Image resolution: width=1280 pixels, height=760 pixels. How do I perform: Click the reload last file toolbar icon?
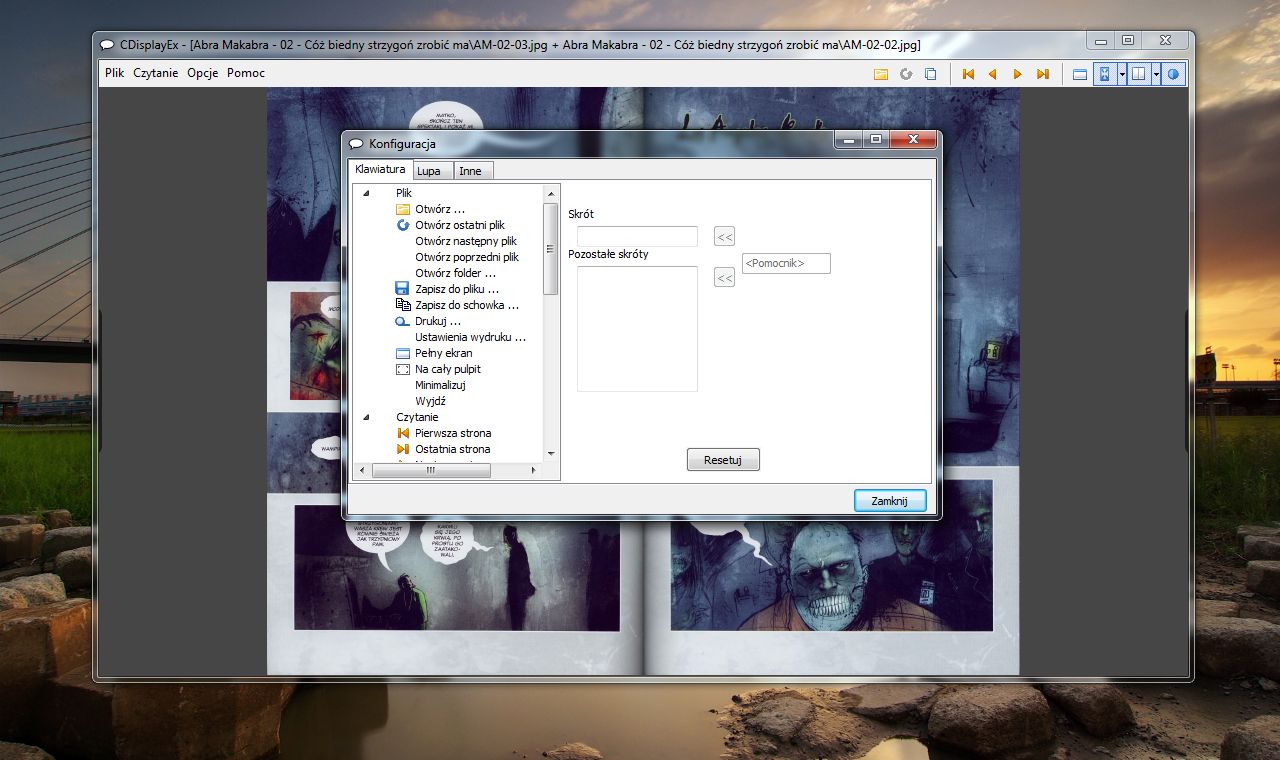tap(906, 74)
